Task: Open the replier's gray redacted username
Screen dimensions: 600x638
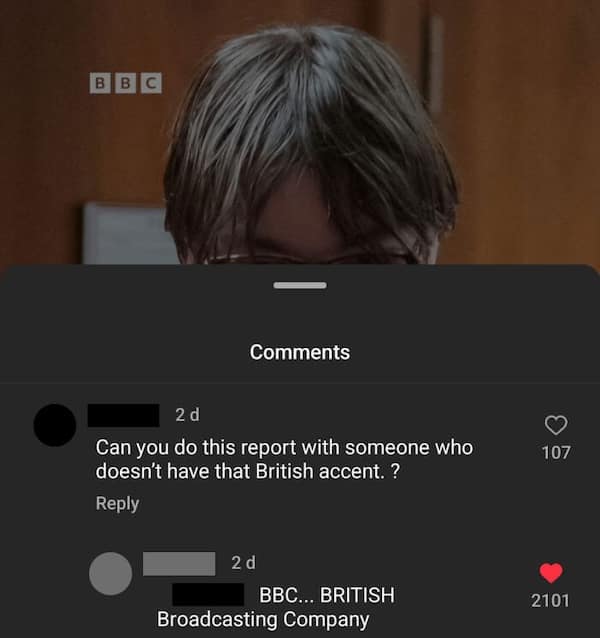Action: pyautogui.click(x=179, y=564)
